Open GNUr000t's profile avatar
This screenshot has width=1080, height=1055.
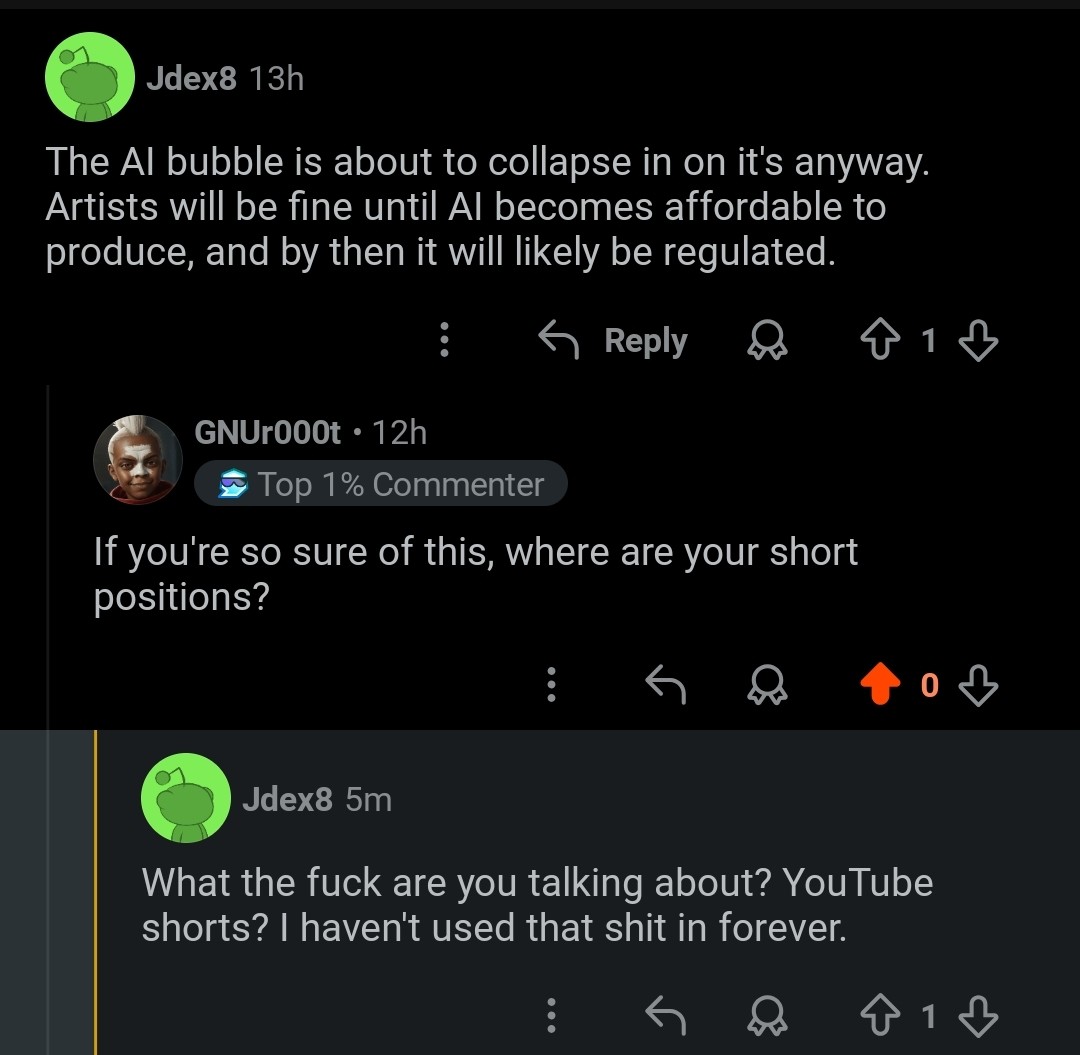(138, 459)
